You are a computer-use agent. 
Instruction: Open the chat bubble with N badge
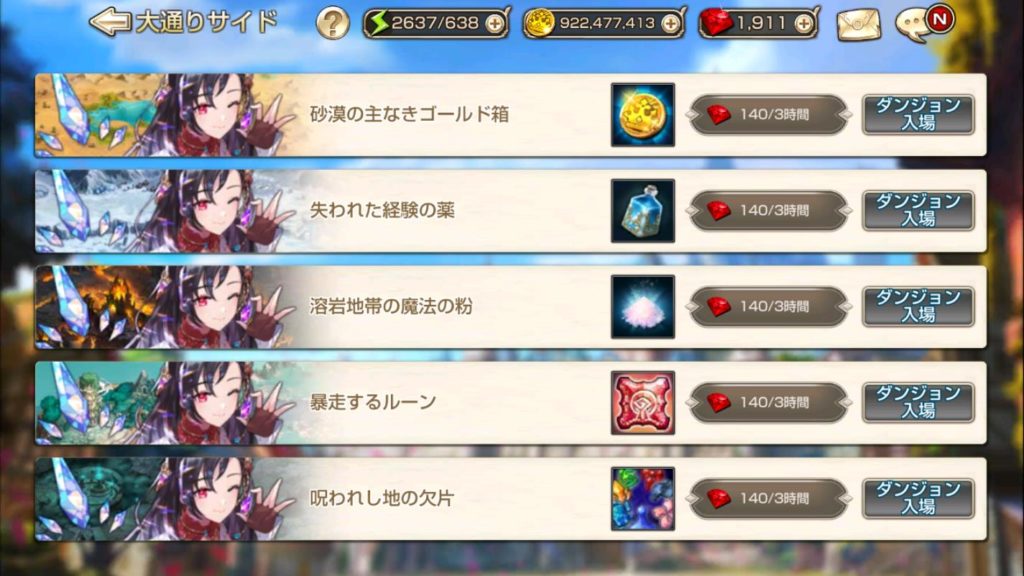point(924,24)
